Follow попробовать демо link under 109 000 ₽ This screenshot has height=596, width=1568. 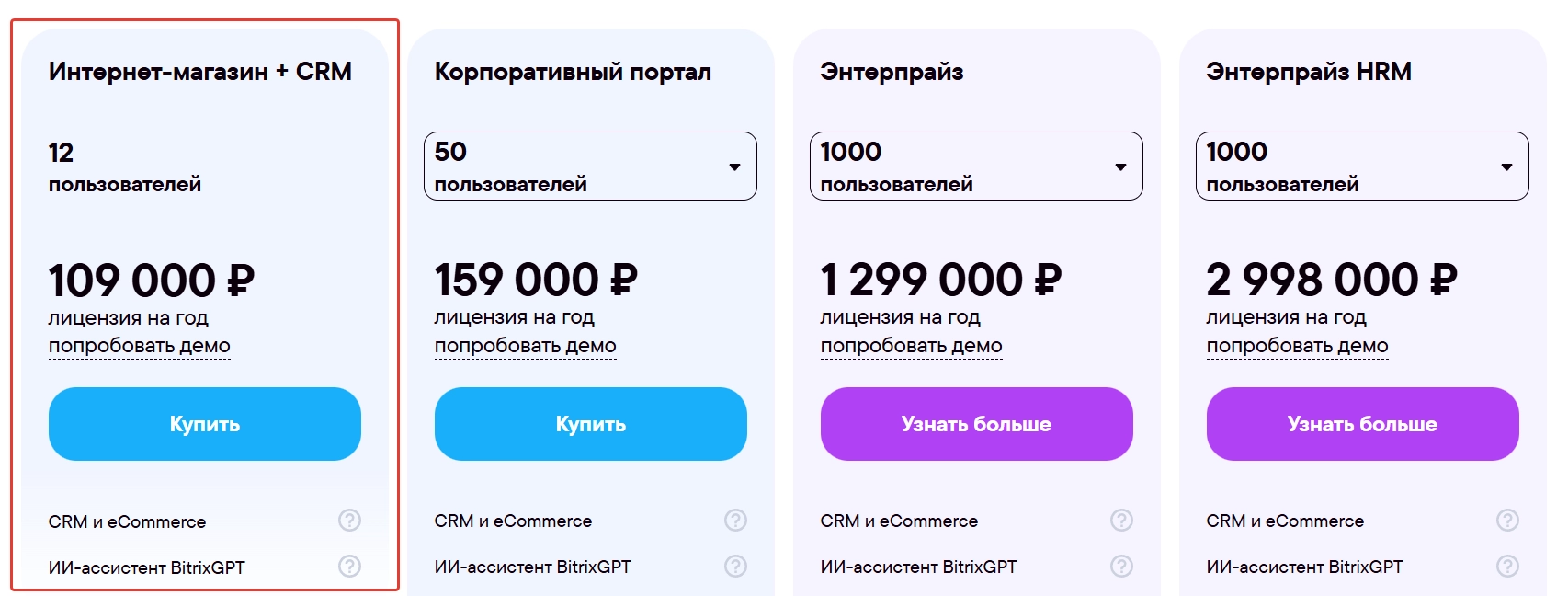pyautogui.click(x=140, y=346)
